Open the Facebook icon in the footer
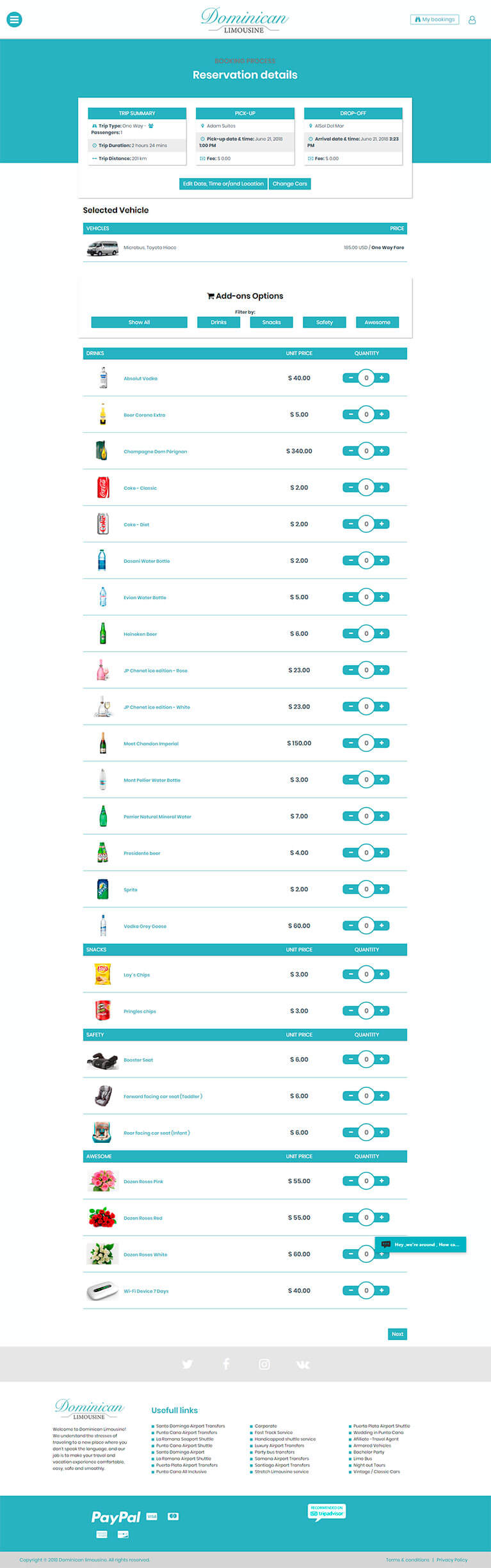The width and height of the screenshot is (491, 1568). pyautogui.click(x=226, y=1364)
